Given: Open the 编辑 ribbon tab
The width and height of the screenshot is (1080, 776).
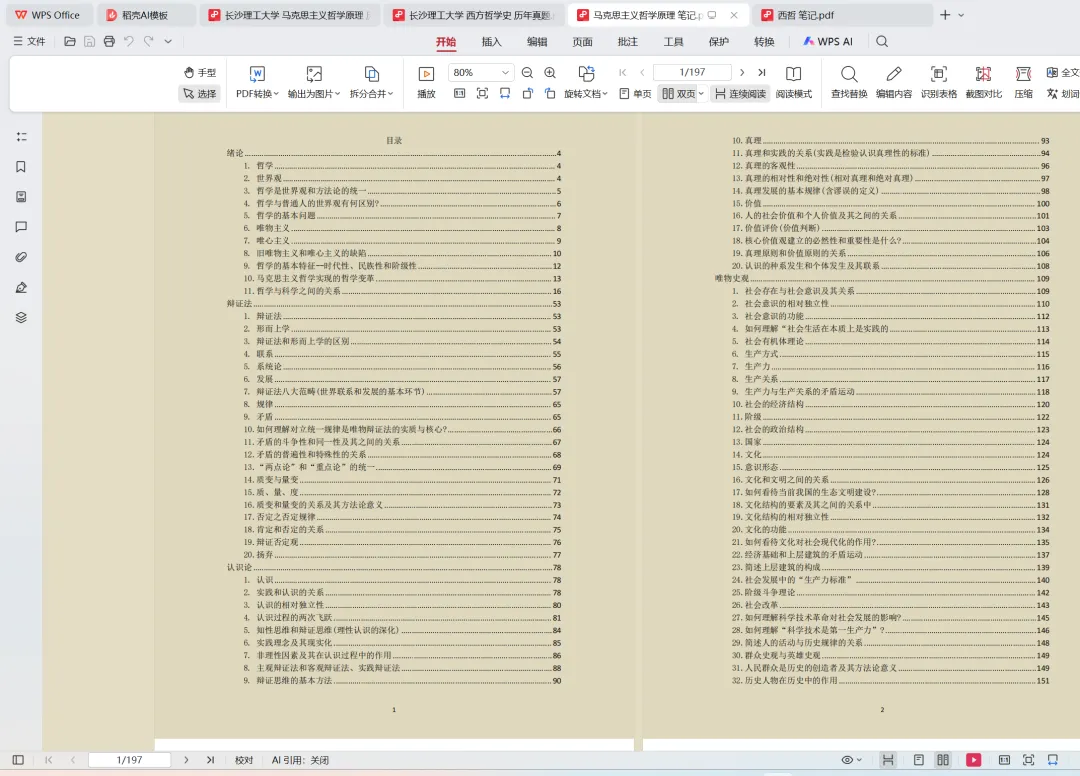Looking at the screenshot, I should 537,42.
